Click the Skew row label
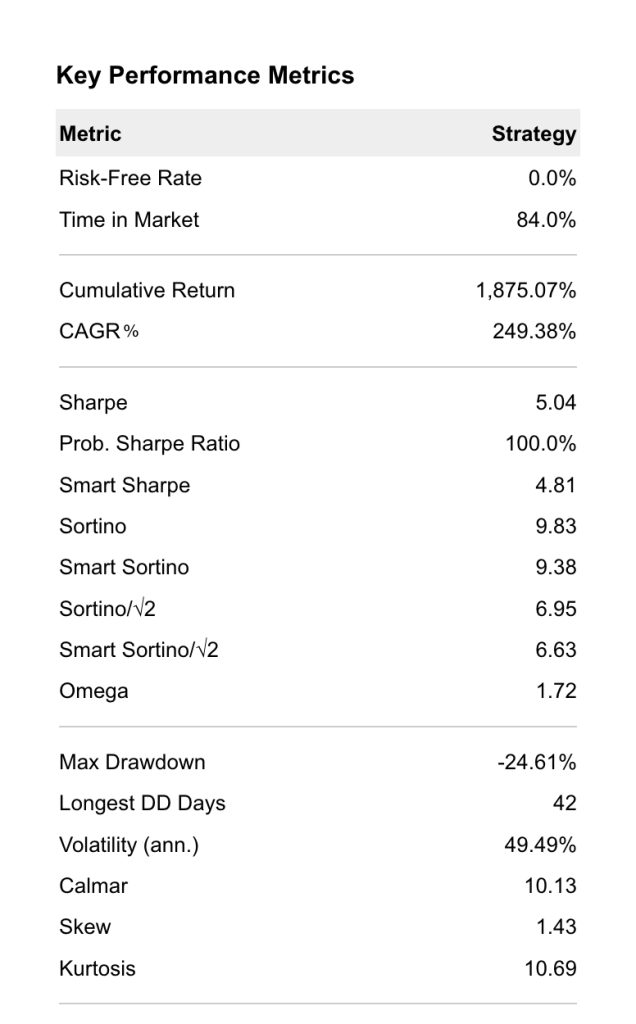 pyautogui.click(x=85, y=927)
